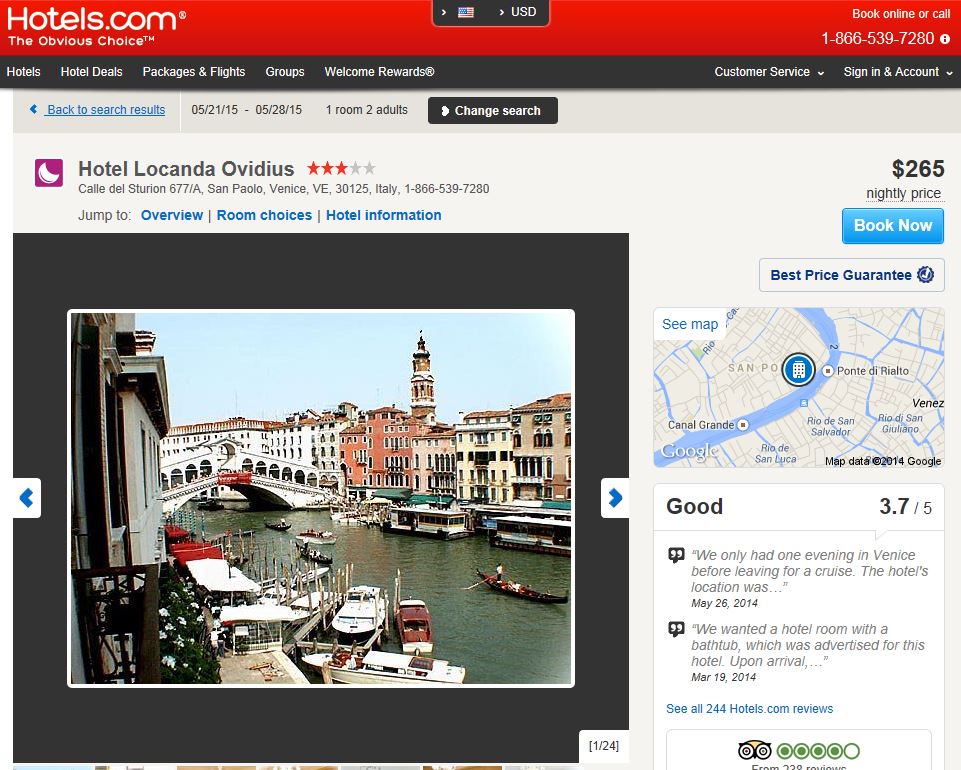Click the hotel pin on the map
This screenshot has height=770, width=961.
tap(799, 370)
